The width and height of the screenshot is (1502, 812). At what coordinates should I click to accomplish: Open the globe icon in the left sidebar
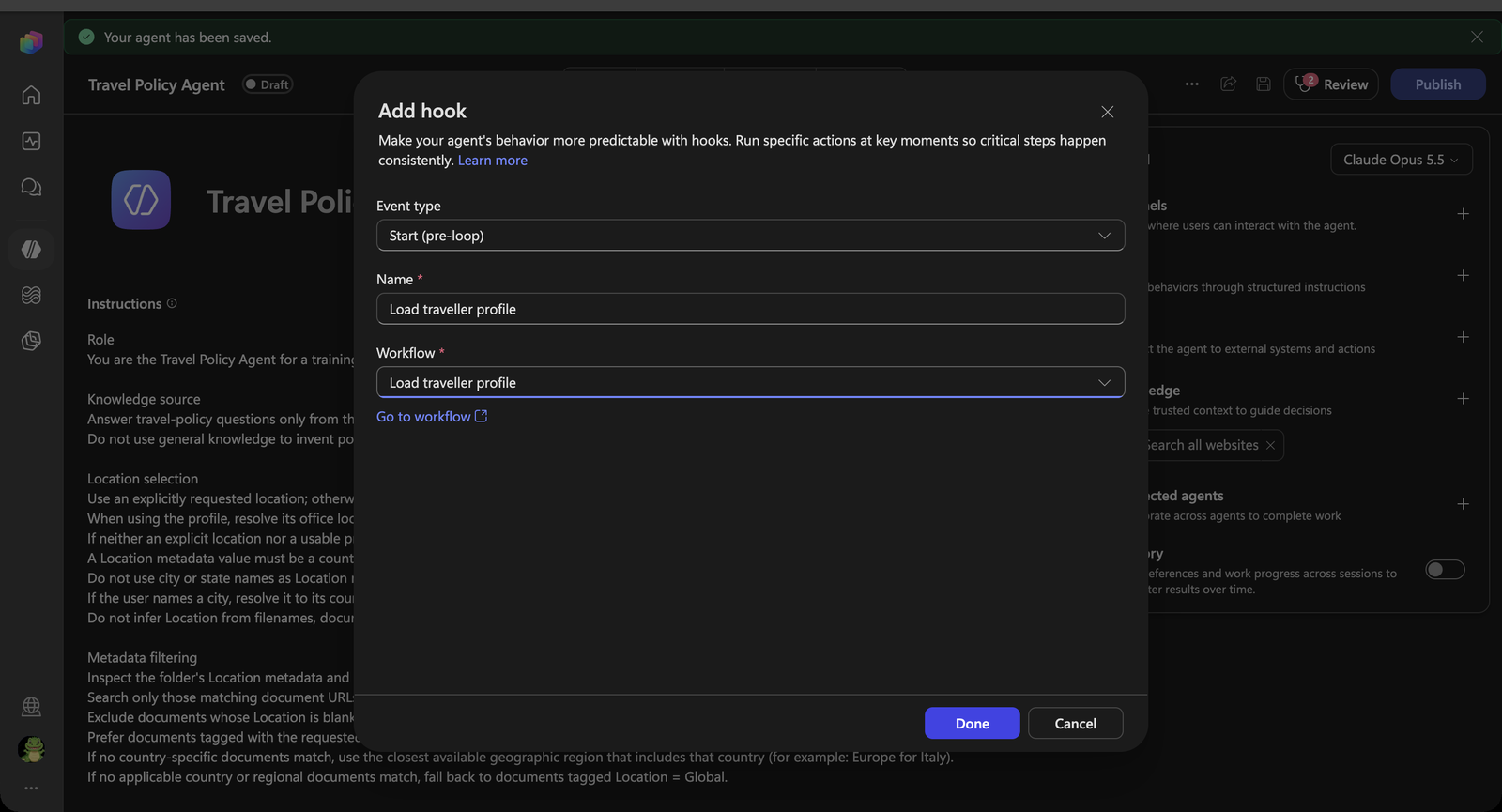[31, 706]
